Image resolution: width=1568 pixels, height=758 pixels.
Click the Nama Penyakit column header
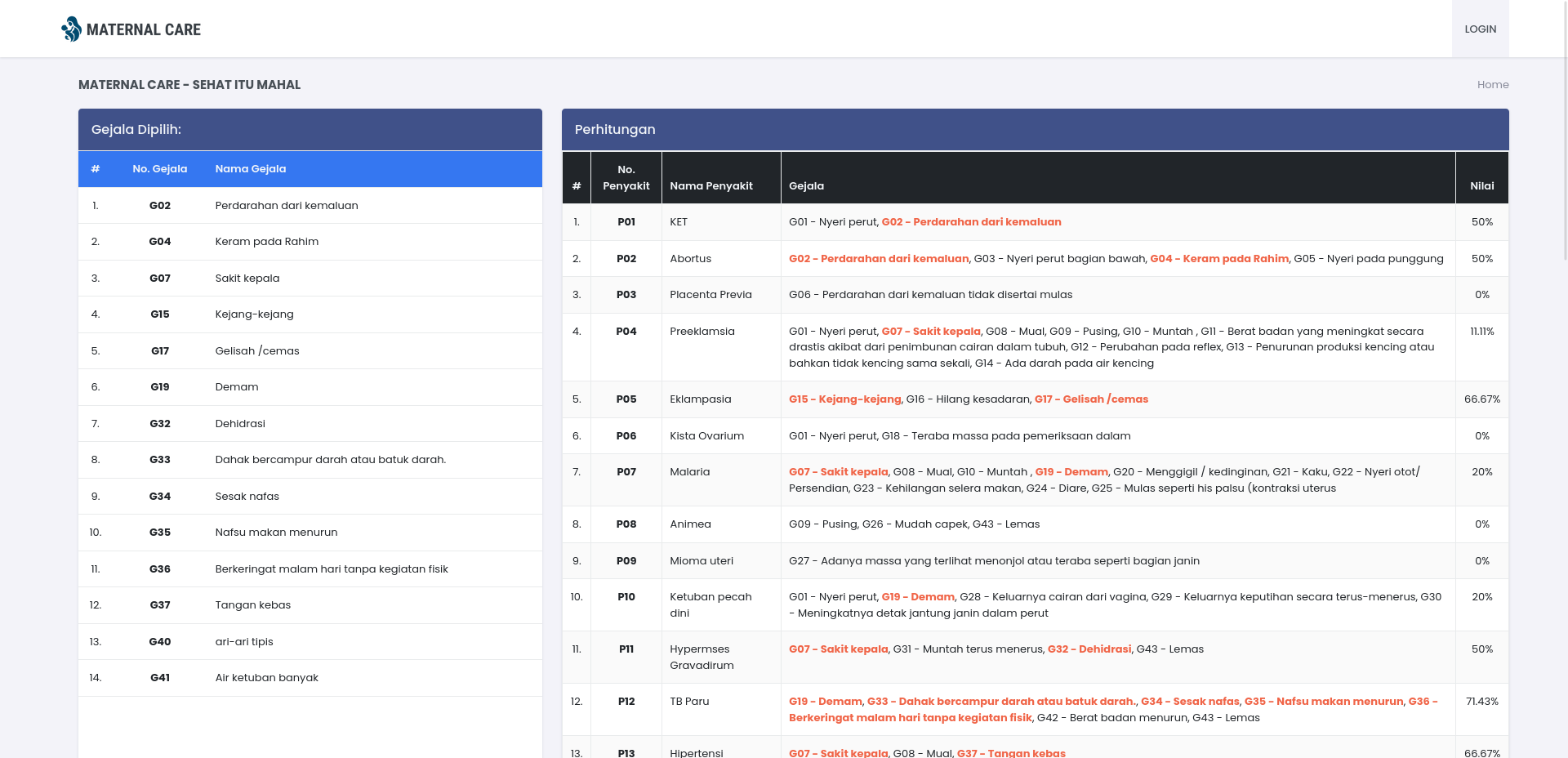click(711, 186)
